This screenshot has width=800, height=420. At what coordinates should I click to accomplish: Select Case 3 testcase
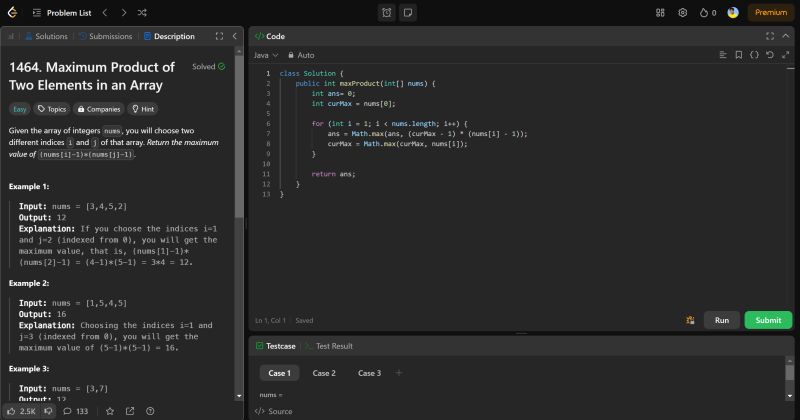(369, 373)
